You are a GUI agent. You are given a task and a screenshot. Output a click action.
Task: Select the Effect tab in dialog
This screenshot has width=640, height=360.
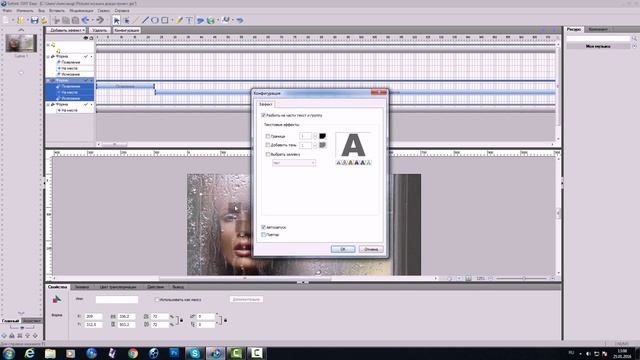tap(266, 104)
